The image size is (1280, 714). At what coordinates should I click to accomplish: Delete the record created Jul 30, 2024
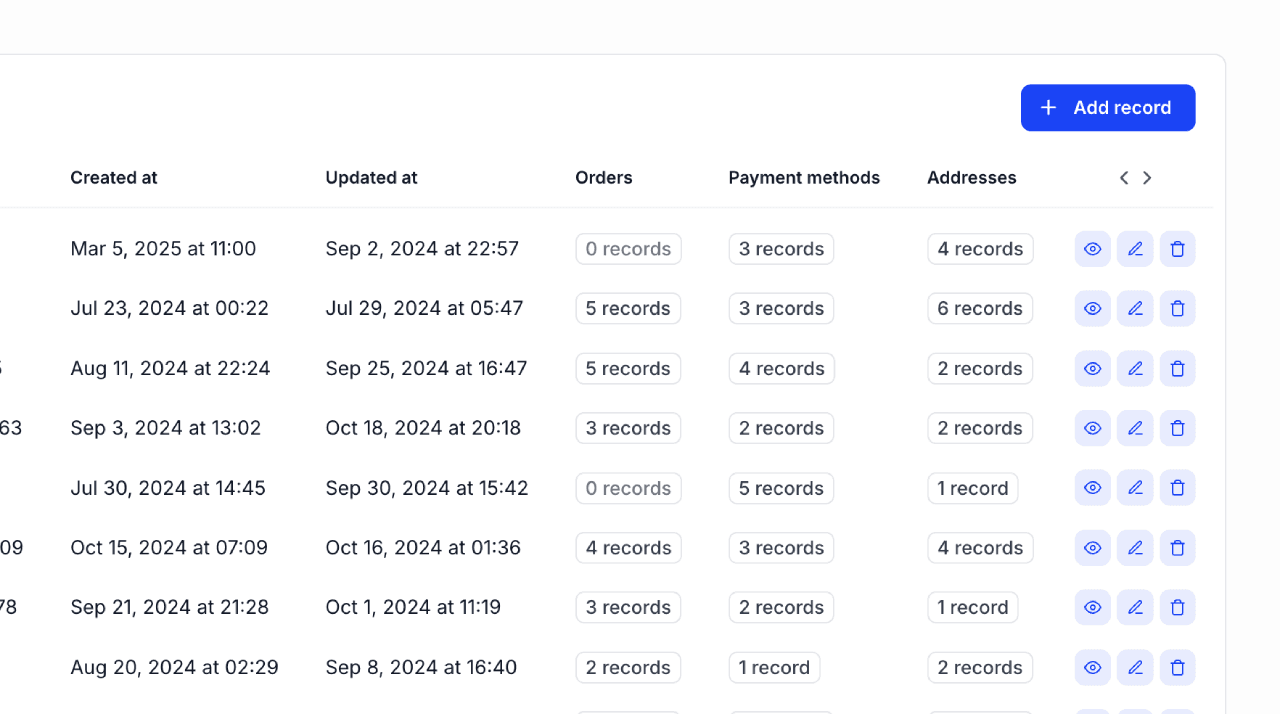[1177, 488]
